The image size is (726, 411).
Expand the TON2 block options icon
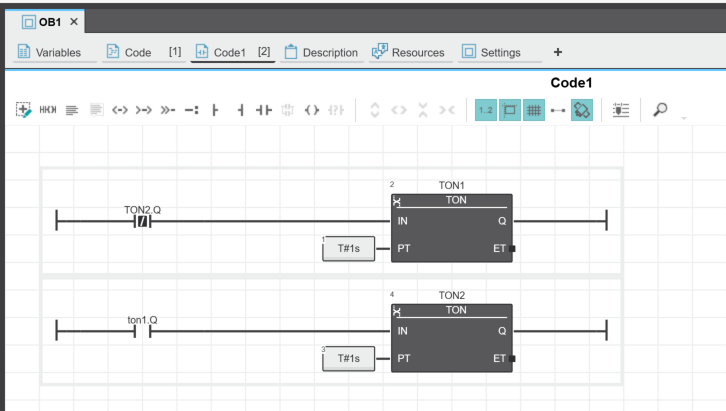(397, 311)
